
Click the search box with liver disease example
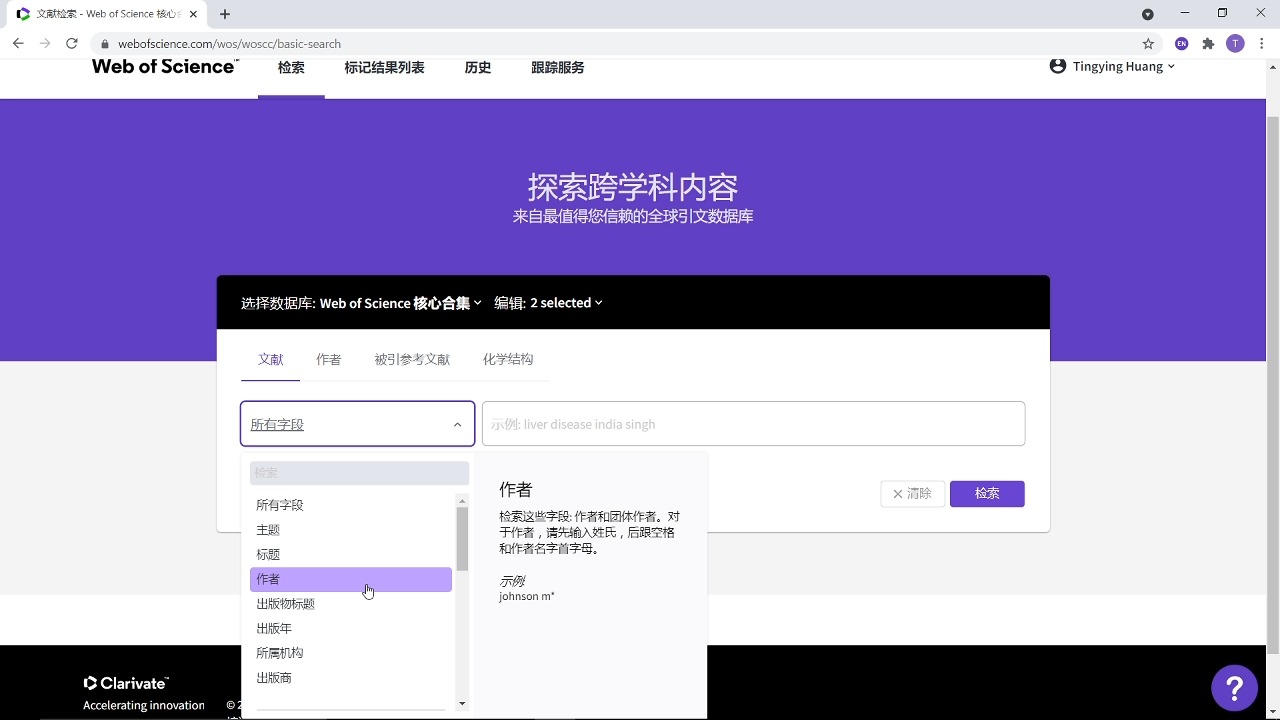(x=753, y=424)
